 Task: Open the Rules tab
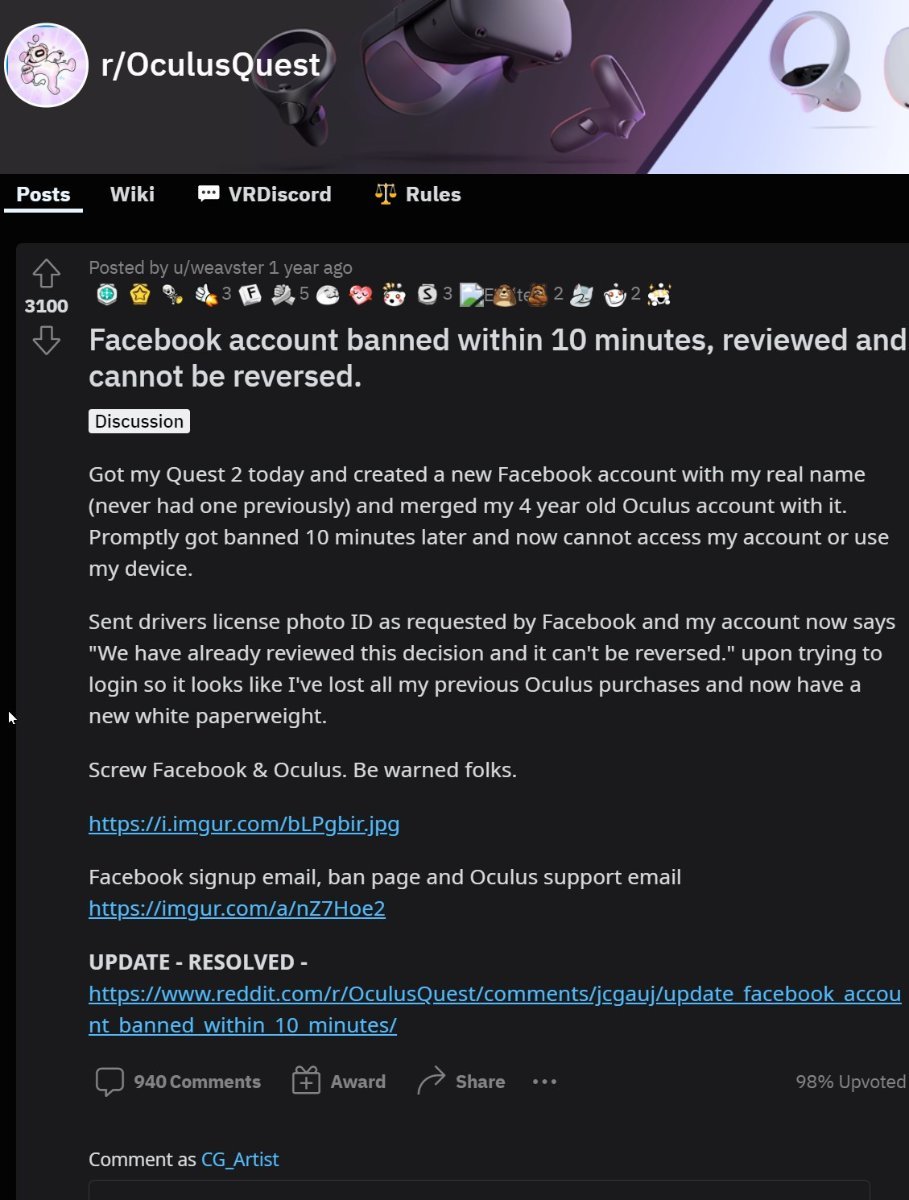418,194
